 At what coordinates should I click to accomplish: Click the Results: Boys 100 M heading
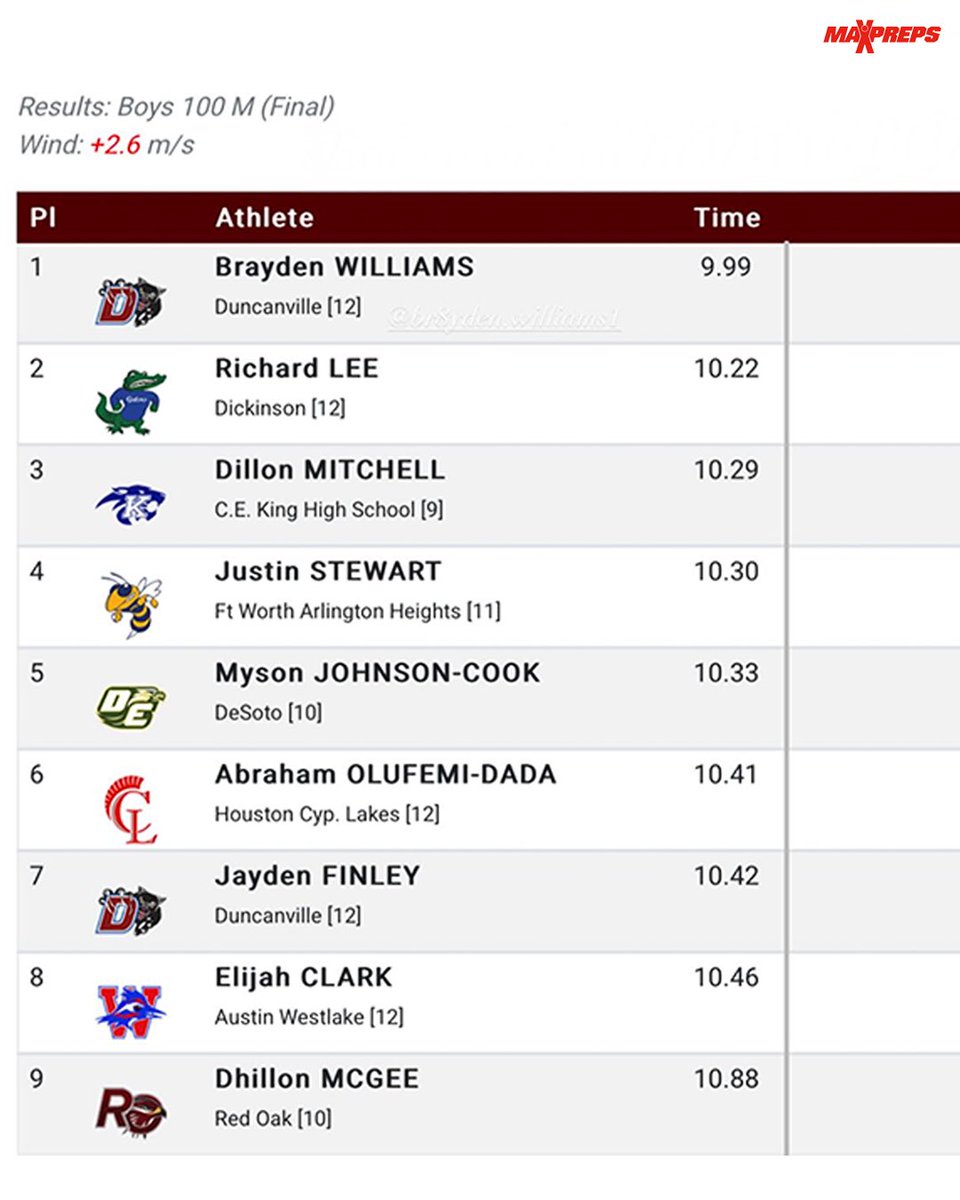point(176,107)
